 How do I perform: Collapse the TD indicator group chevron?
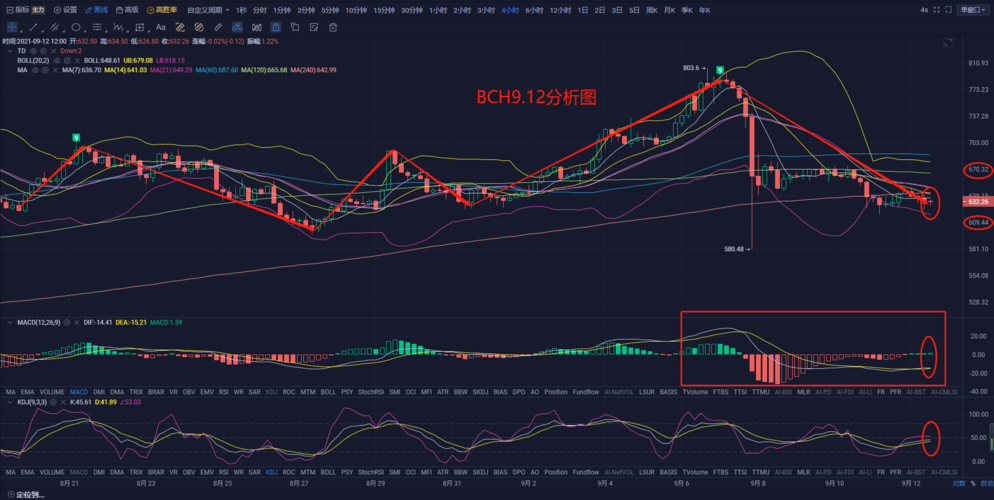coord(8,50)
